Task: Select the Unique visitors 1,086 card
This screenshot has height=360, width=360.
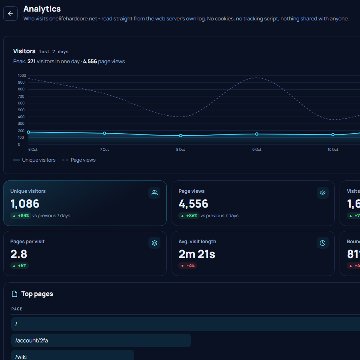Action: coord(85,203)
